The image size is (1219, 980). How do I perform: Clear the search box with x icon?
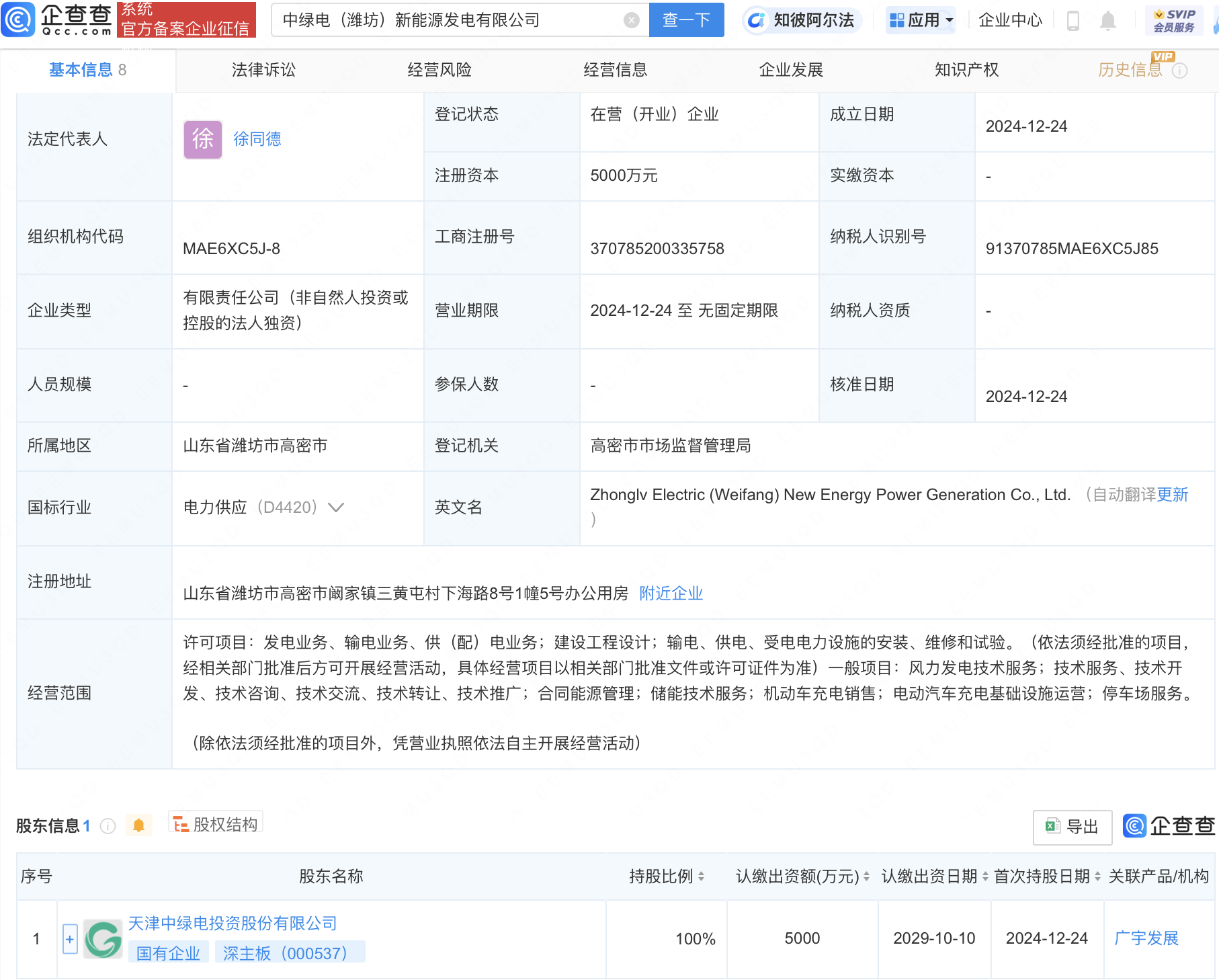(x=630, y=19)
